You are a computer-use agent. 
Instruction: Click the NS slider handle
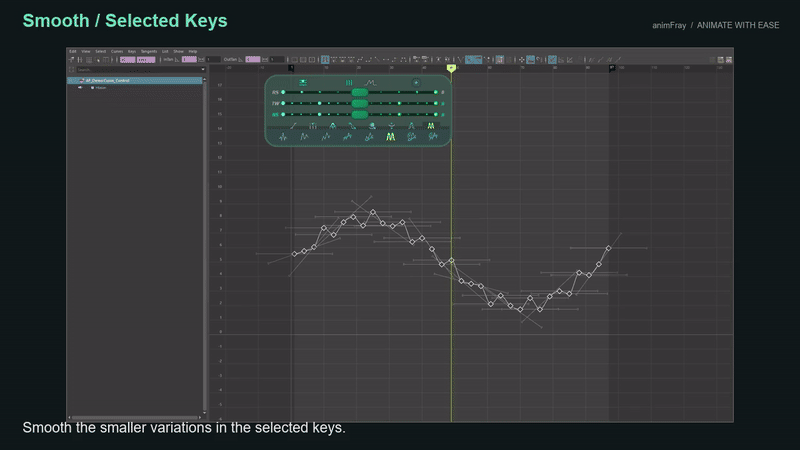pyautogui.click(x=360, y=115)
